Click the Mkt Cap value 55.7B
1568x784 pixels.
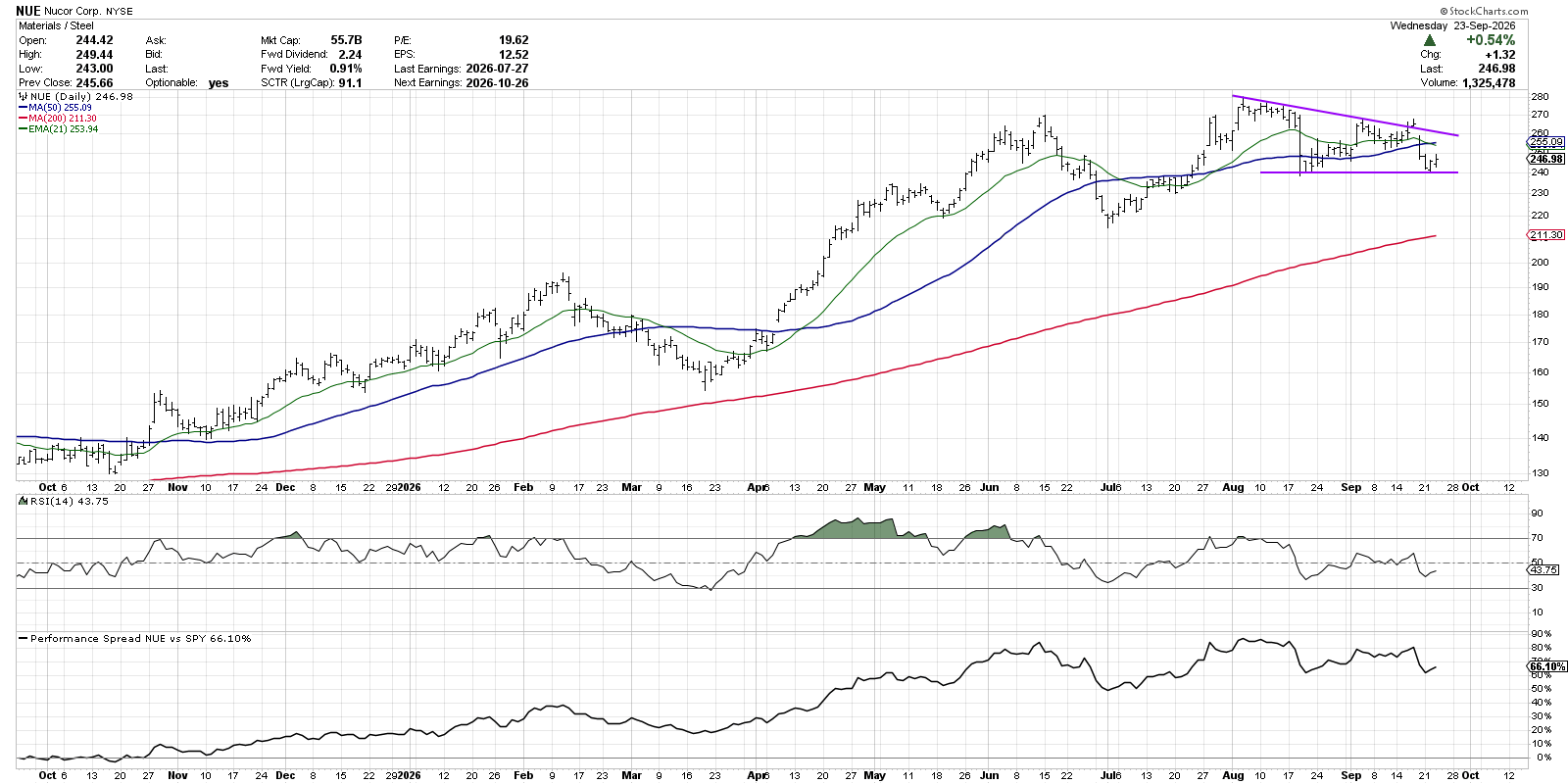pos(346,40)
